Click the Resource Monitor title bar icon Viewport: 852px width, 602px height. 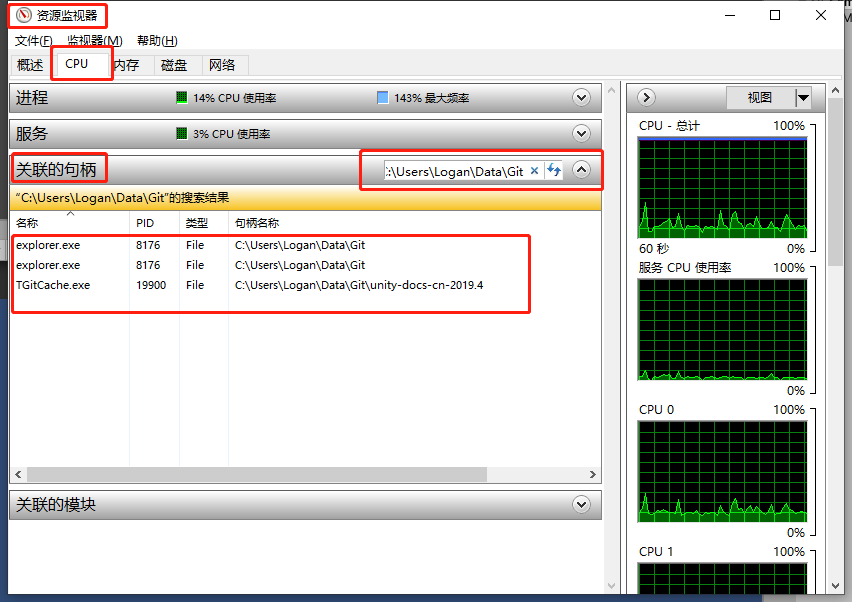[x=24, y=15]
